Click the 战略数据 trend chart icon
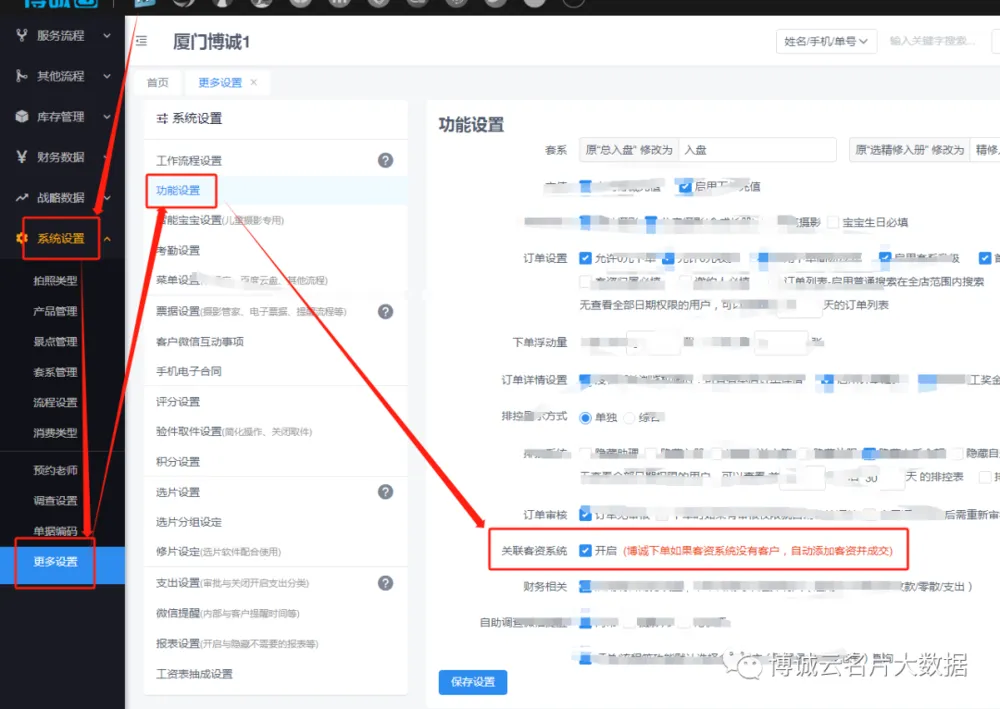The height and width of the screenshot is (709, 1000). (x=21, y=198)
